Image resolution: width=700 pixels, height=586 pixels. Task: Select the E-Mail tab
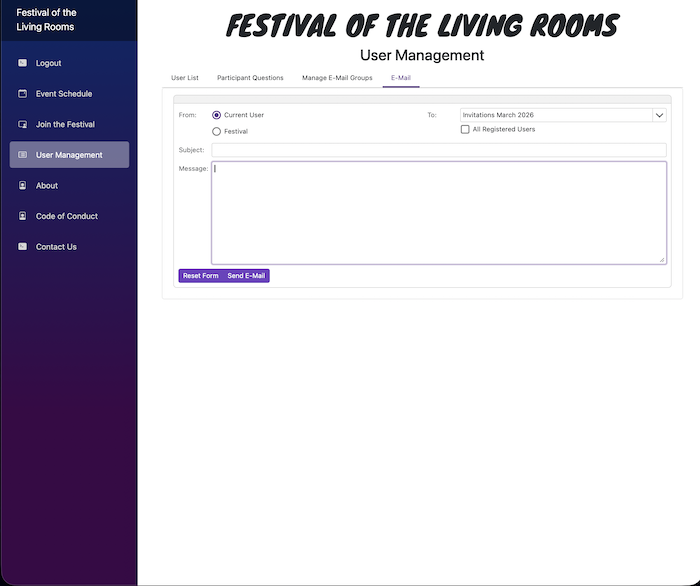point(401,78)
